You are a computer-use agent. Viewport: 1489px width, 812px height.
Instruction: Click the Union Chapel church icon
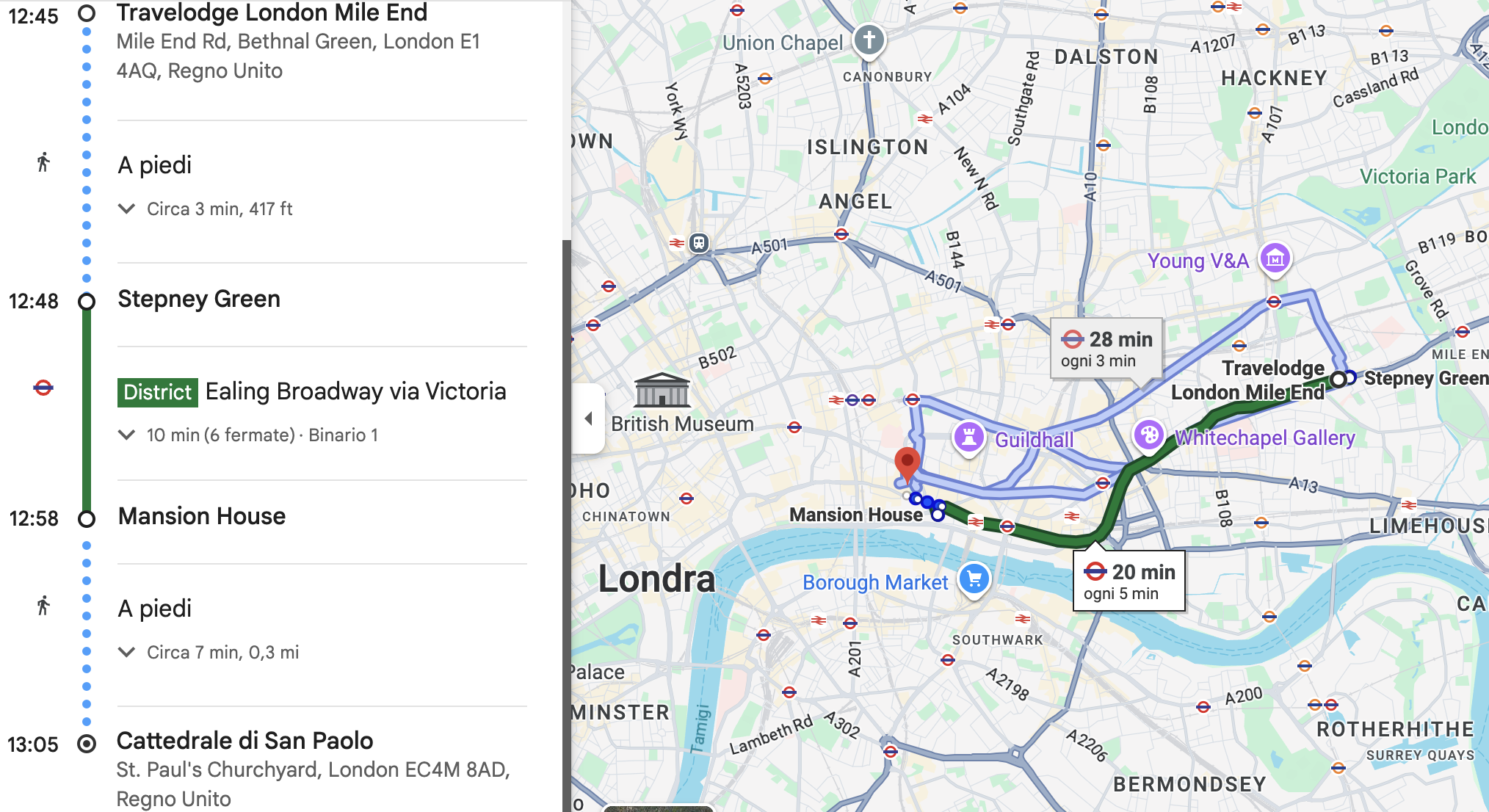coord(869,39)
